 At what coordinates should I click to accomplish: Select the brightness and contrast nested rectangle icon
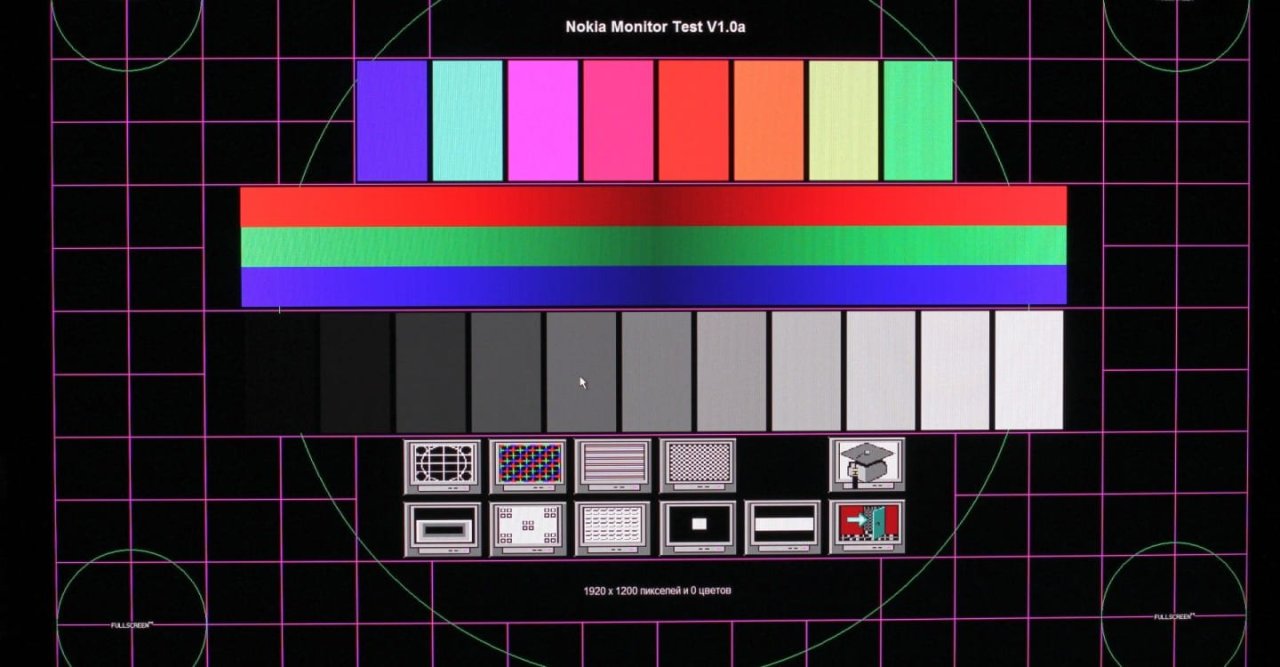pyautogui.click(x=442, y=527)
